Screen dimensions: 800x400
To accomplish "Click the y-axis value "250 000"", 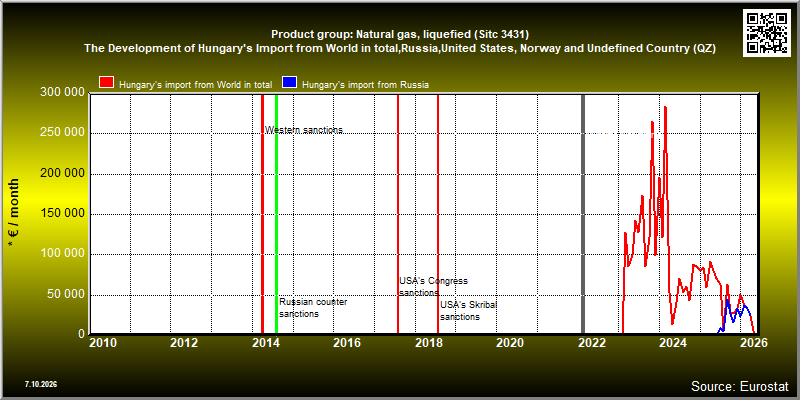I will [62, 133].
